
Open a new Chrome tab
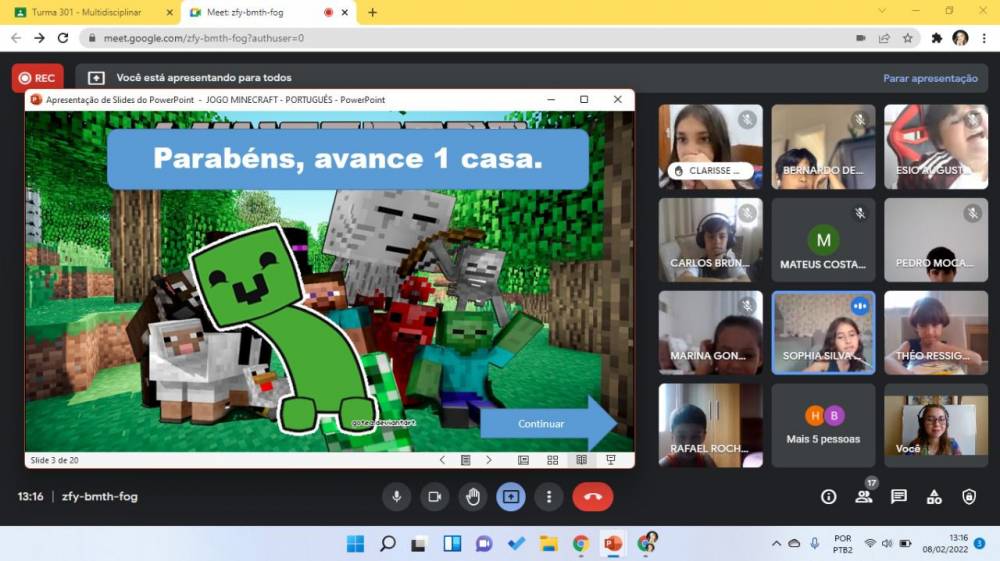click(x=373, y=12)
